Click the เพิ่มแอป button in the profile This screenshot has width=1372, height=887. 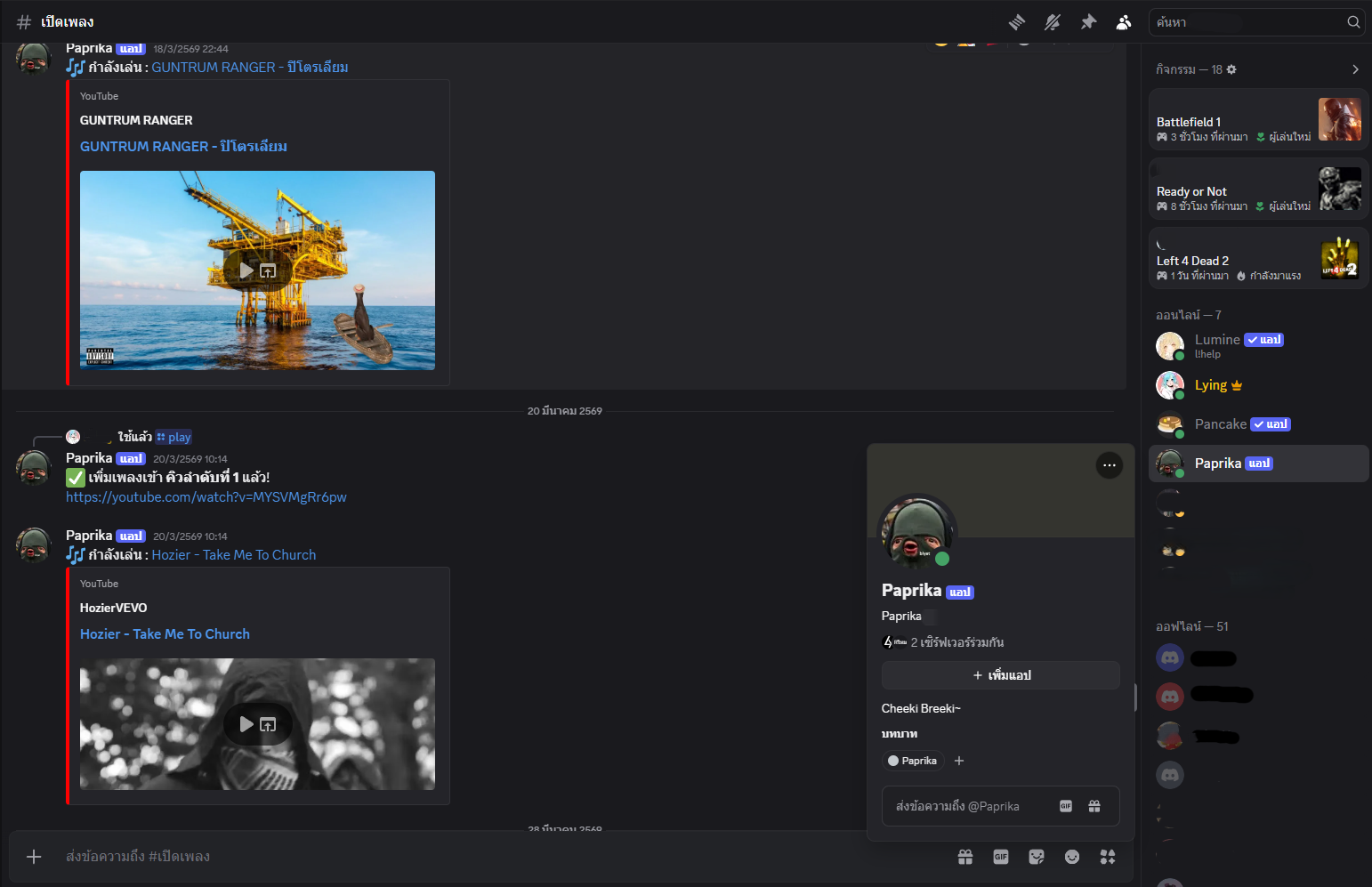pyautogui.click(x=1000, y=675)
